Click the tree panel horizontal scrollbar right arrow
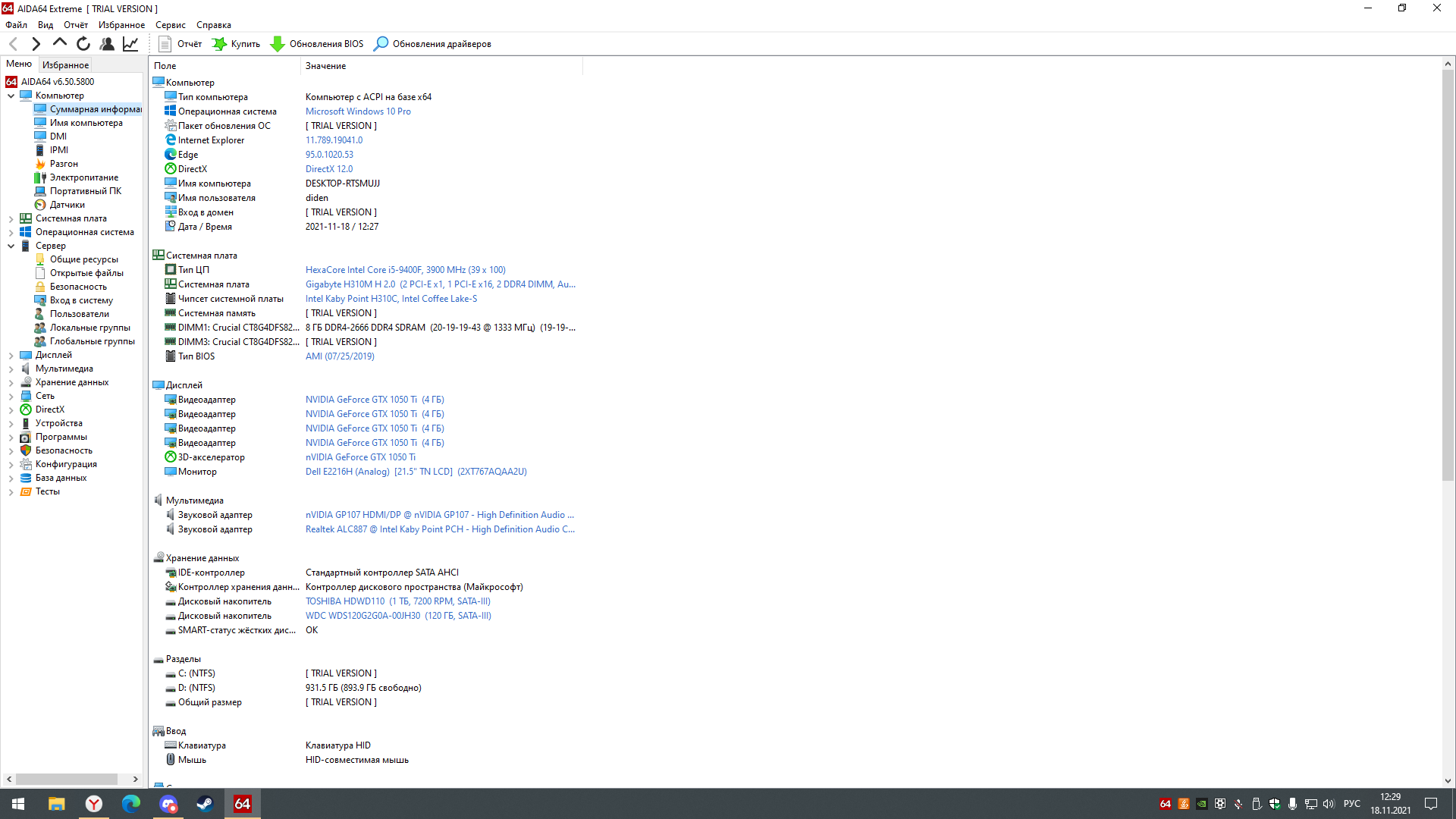 (x=136, y=779)
